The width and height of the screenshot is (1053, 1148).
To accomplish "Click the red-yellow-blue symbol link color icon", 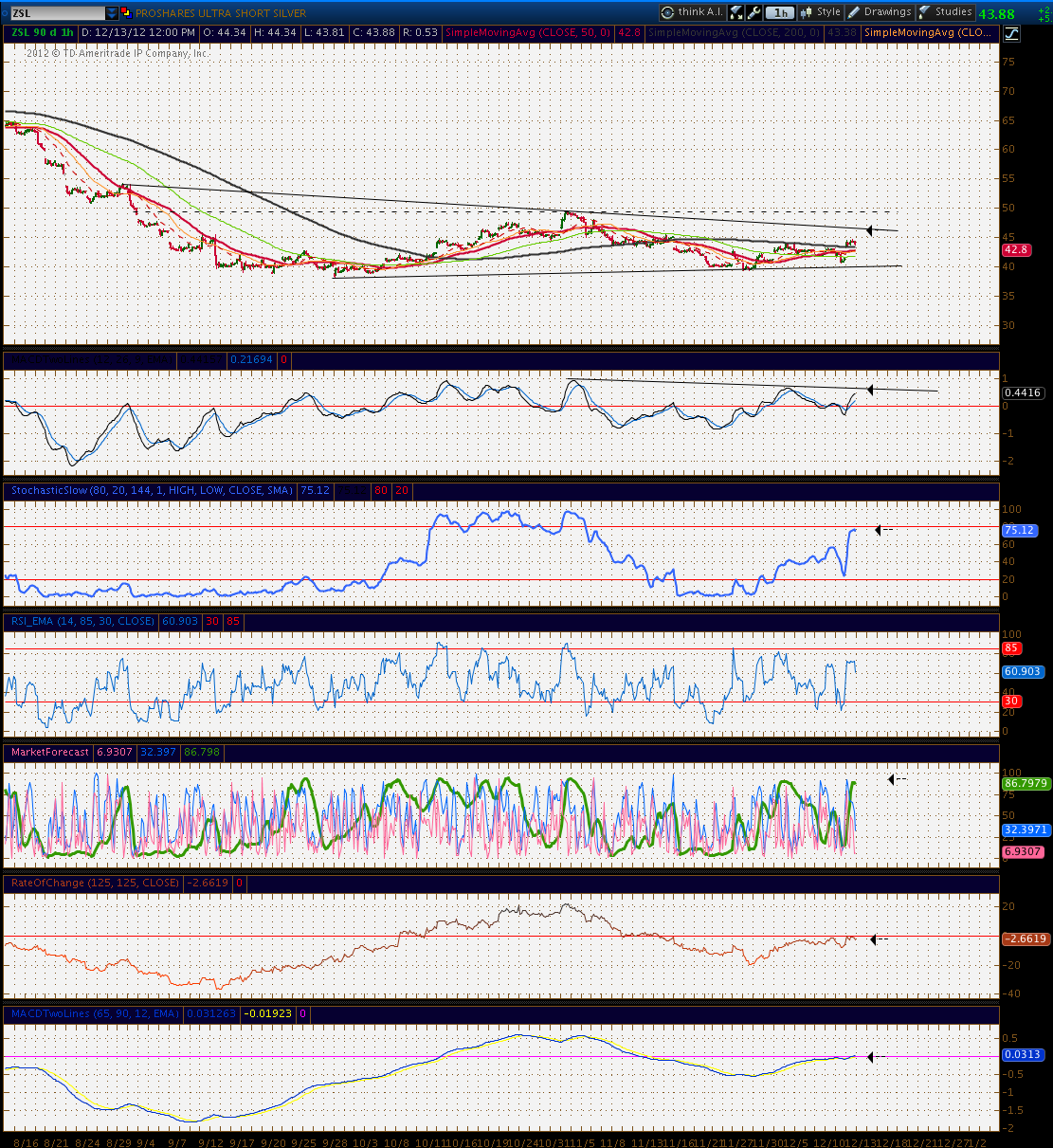I will 125,13.
